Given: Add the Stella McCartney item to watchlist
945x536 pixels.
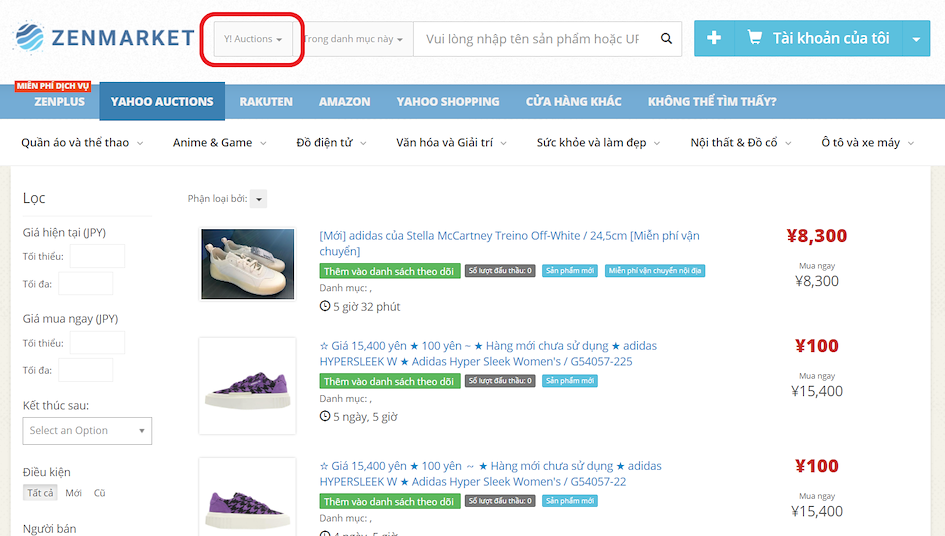Looking at the screenshot, I should 389,271.
